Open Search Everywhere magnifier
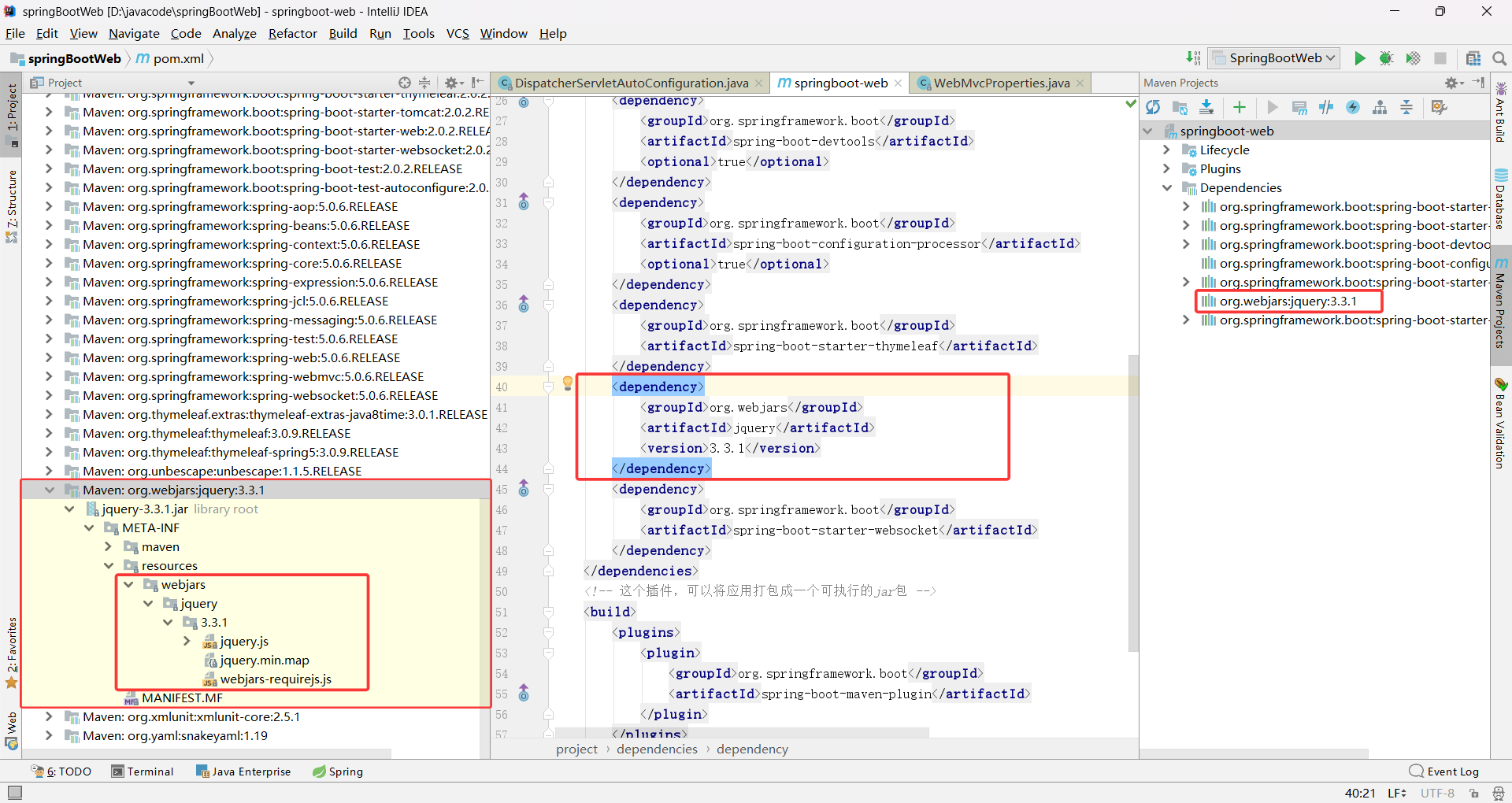 [x=1499, y=58]
